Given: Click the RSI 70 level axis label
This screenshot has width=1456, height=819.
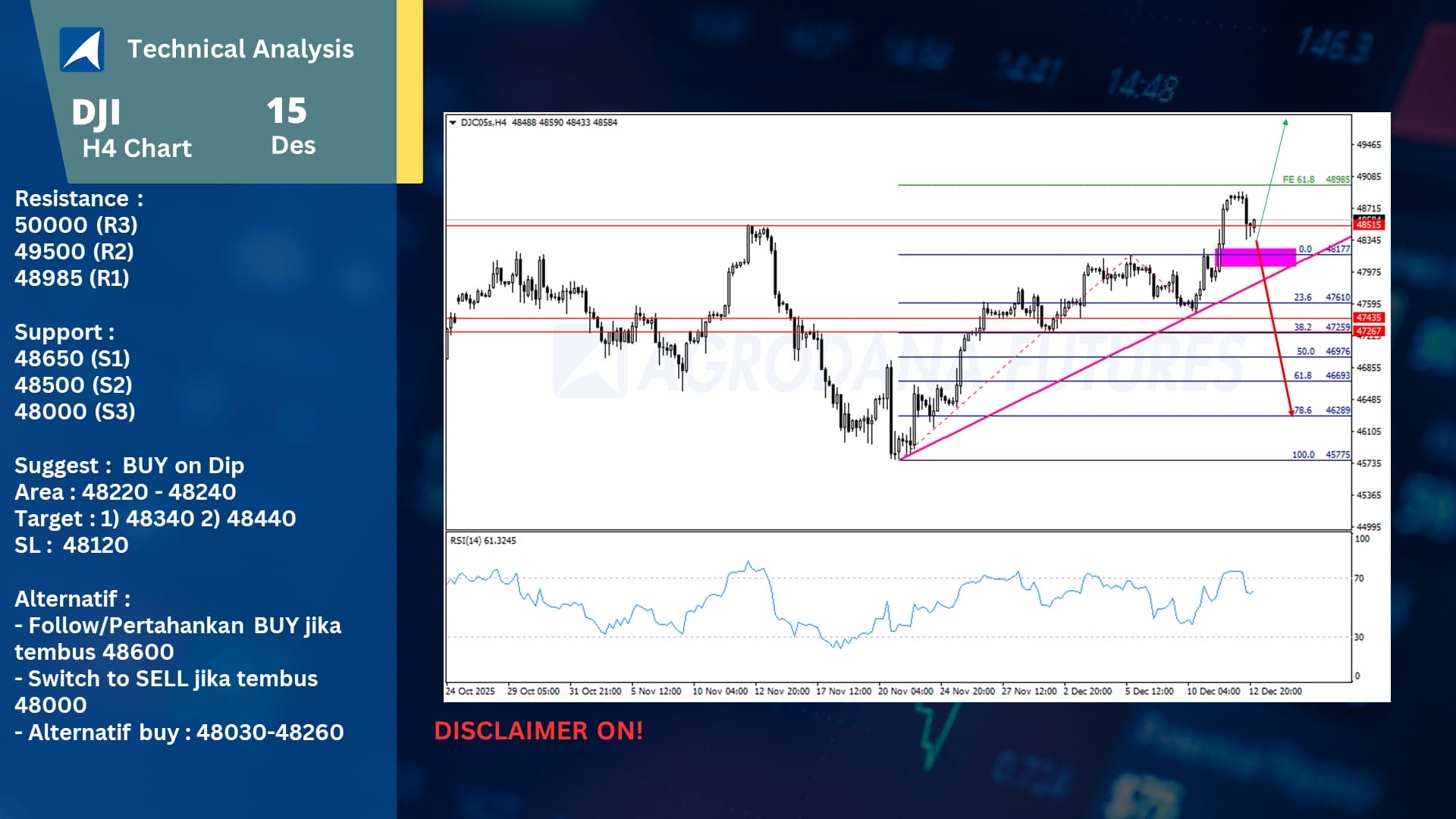Looking at the screenshot, I should point(1359,579).
